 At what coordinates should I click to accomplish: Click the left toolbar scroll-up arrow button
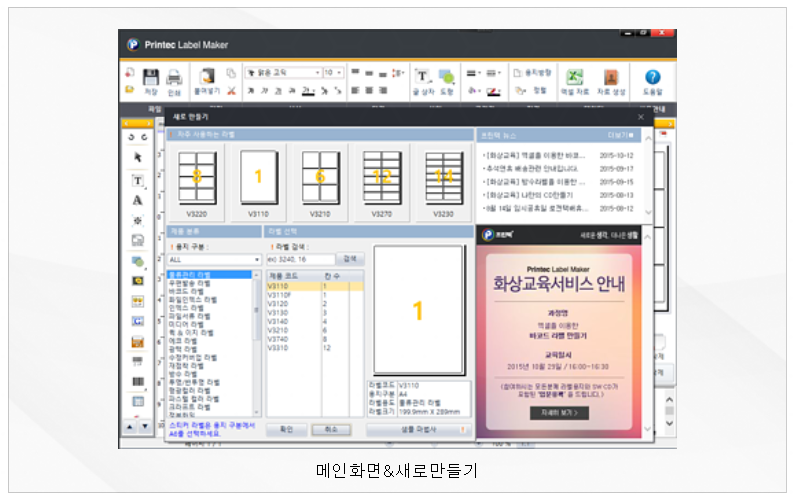(130, 427)
